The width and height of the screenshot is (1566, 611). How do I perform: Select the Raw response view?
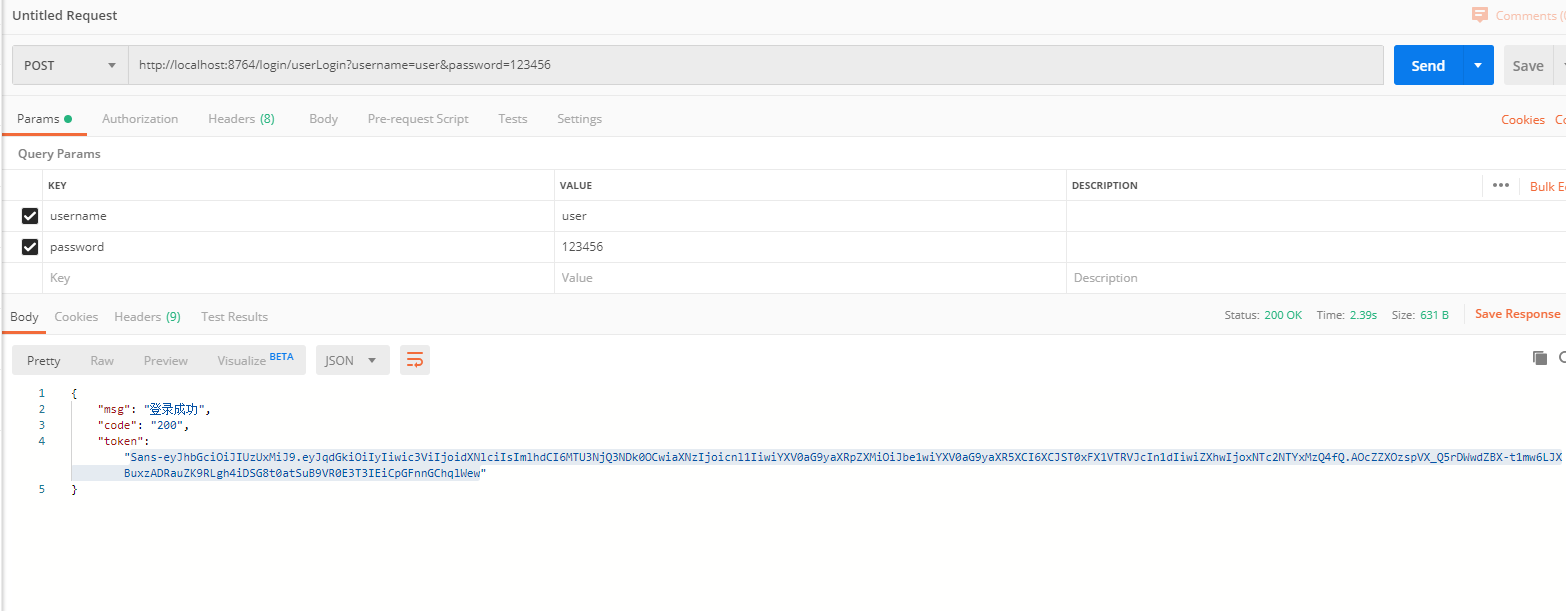(x=102, y=361)
